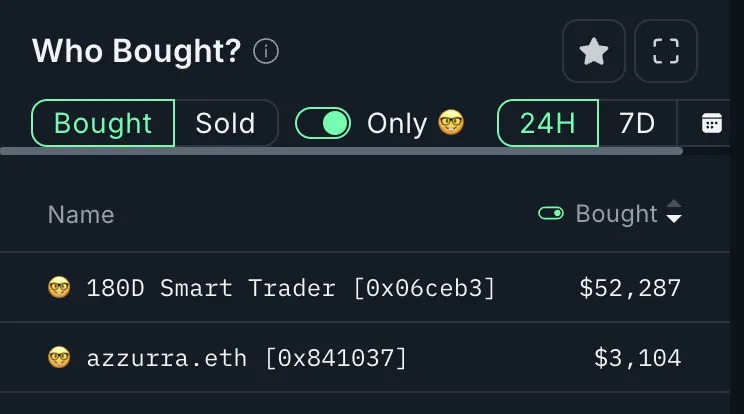Open the calendar date picker icon
Image resolution: width=744 pixels, height=414 pixels.
[711, 123]
